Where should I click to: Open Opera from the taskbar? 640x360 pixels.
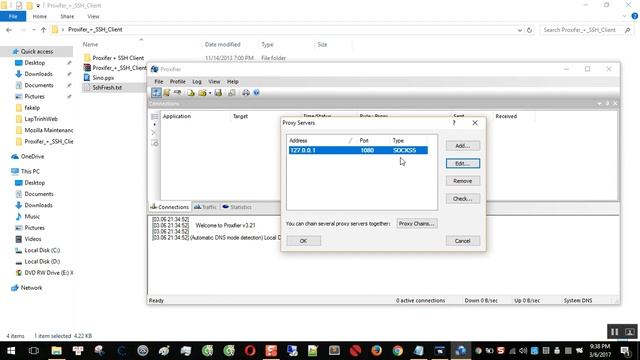coord(250,351)
